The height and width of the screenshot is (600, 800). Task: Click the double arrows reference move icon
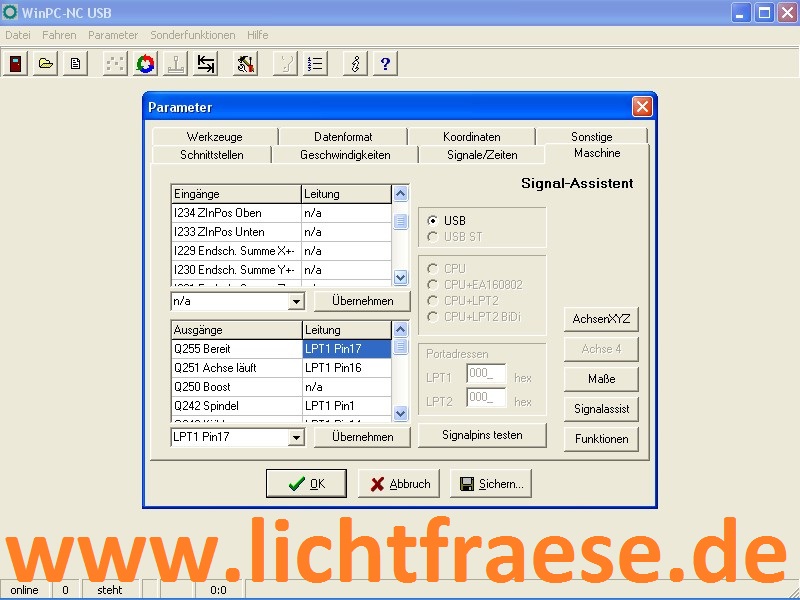tap(206, 64)
